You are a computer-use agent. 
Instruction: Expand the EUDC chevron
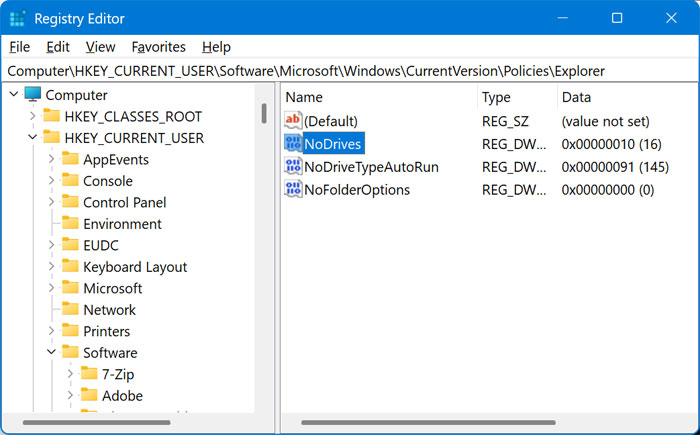[x=51, y=245]
